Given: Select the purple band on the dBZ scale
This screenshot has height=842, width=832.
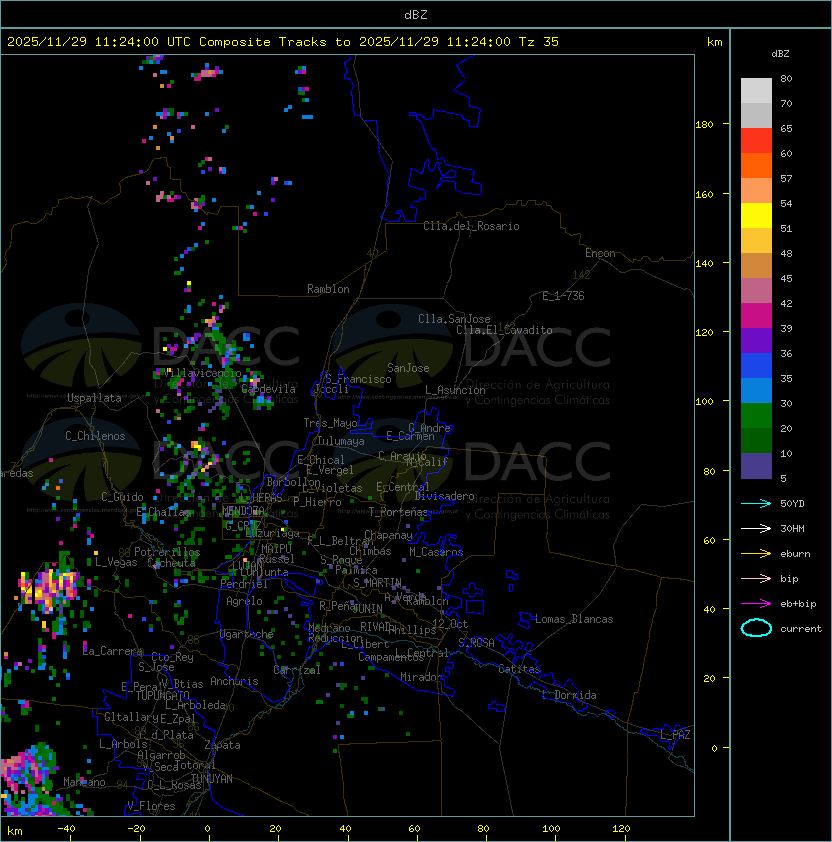Looking at the screenshot, I should click(756, 340).
